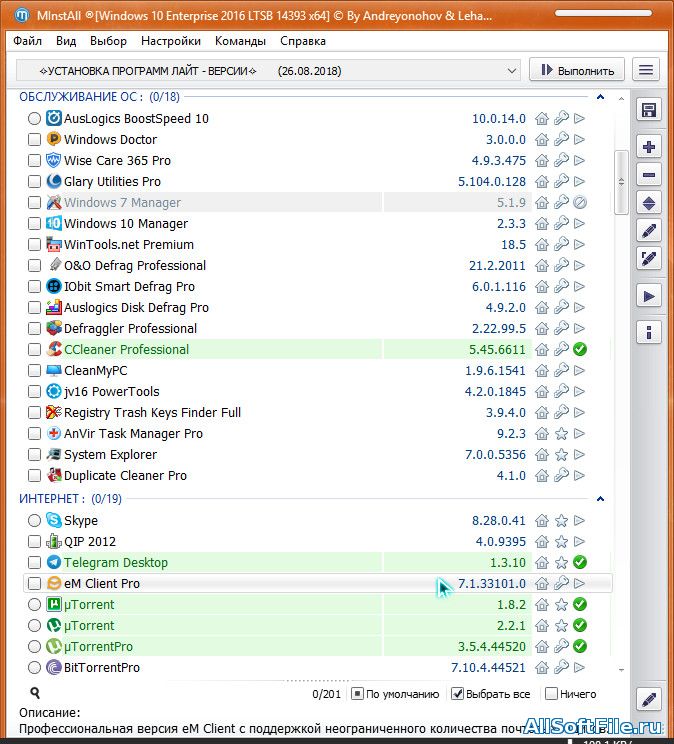
Task: Click the list scrollbar down arrow
Action: [621, 670]
